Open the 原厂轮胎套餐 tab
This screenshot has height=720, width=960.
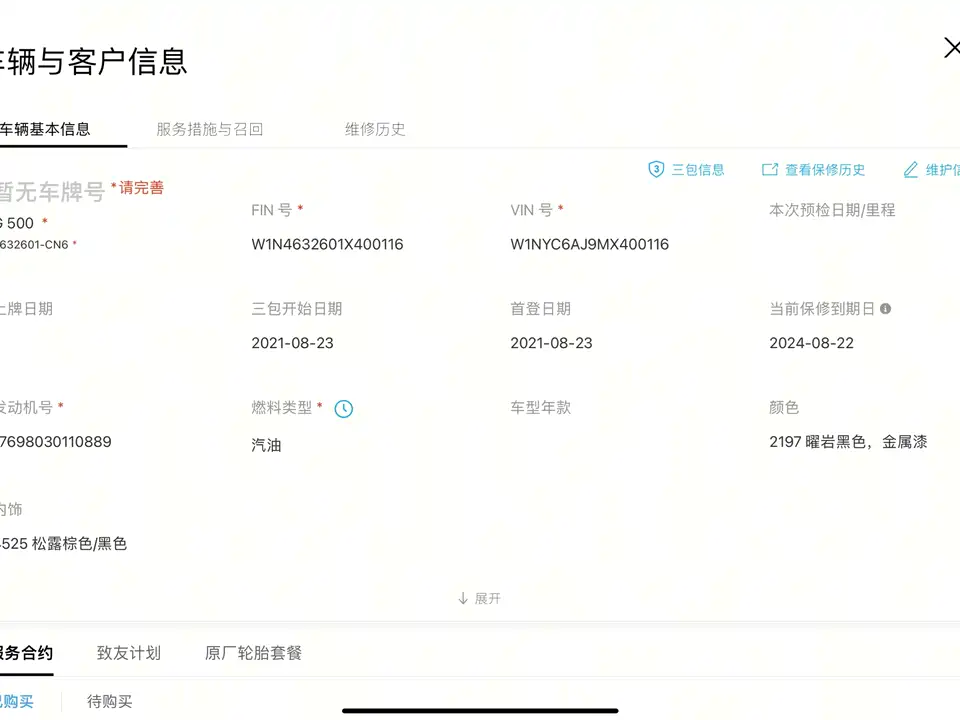pos(253,653)
